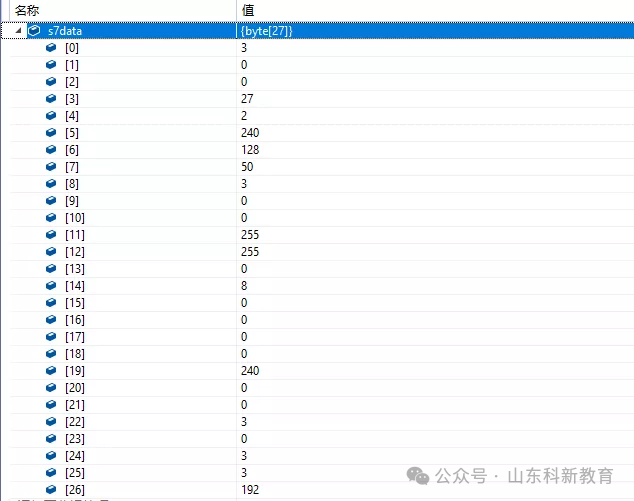Select the element name [26]
The width and height of the screenshot is (634, 501).
coord(75,489)
